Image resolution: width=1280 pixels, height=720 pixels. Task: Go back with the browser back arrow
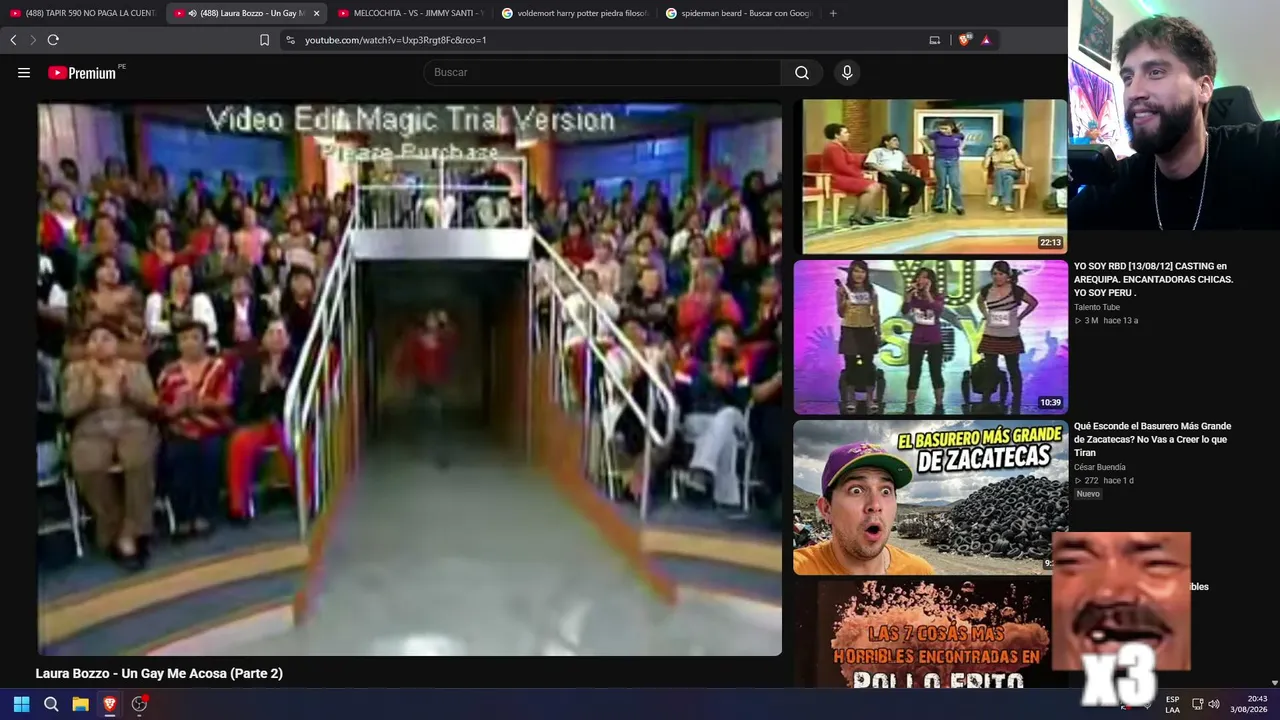click(x=13, y=40)
